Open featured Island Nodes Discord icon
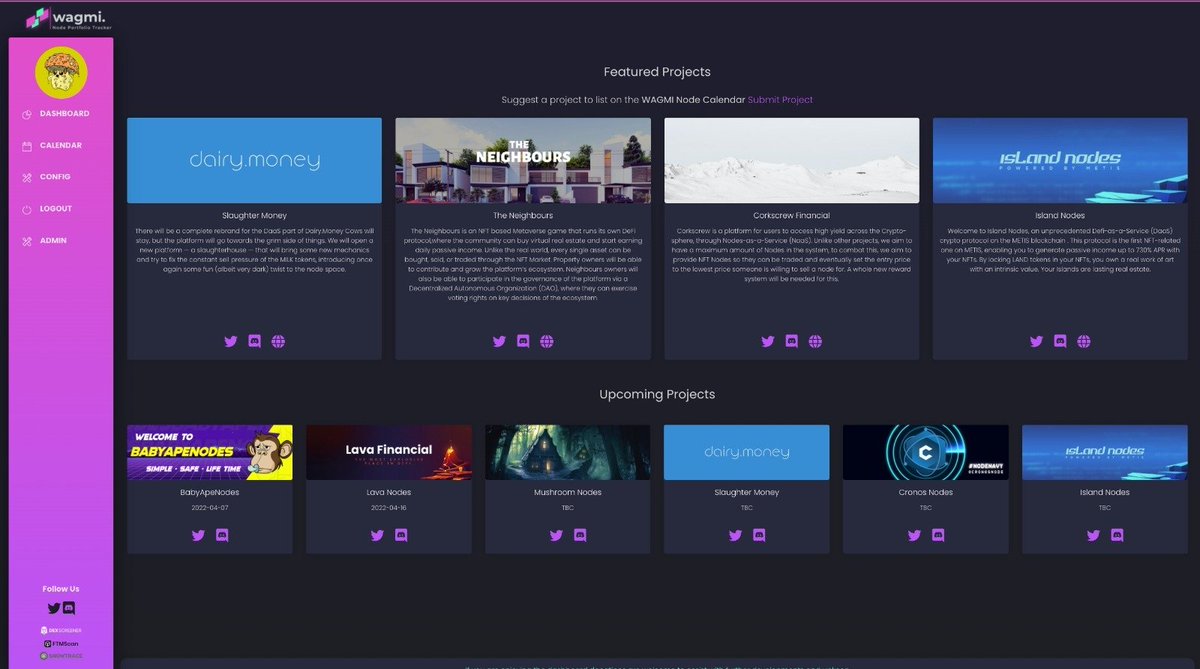This screenshot has width=1200, height=669. point(1060,341)
